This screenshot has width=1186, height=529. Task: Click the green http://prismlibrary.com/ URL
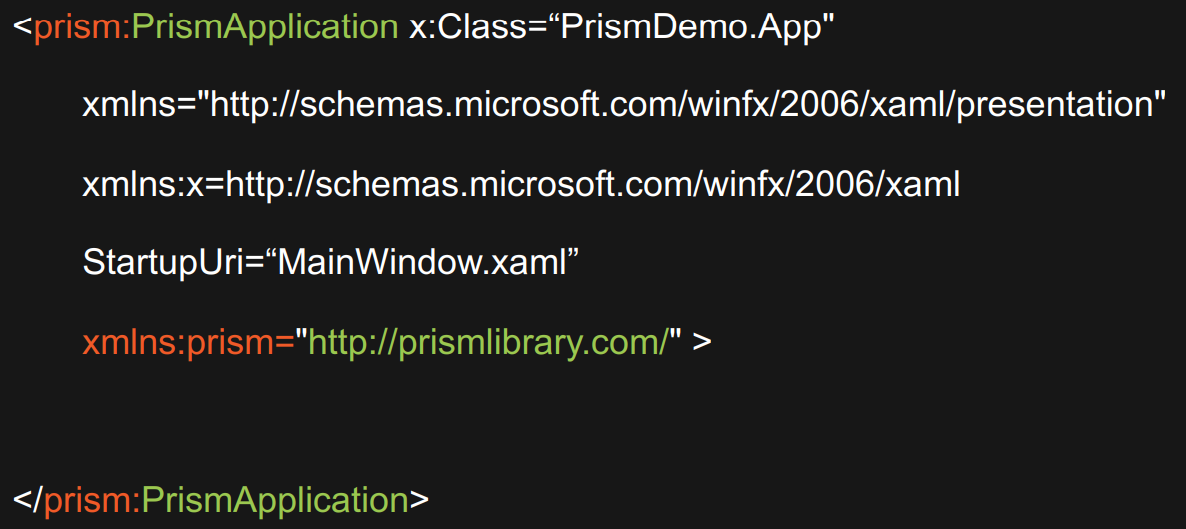[490, 343]
